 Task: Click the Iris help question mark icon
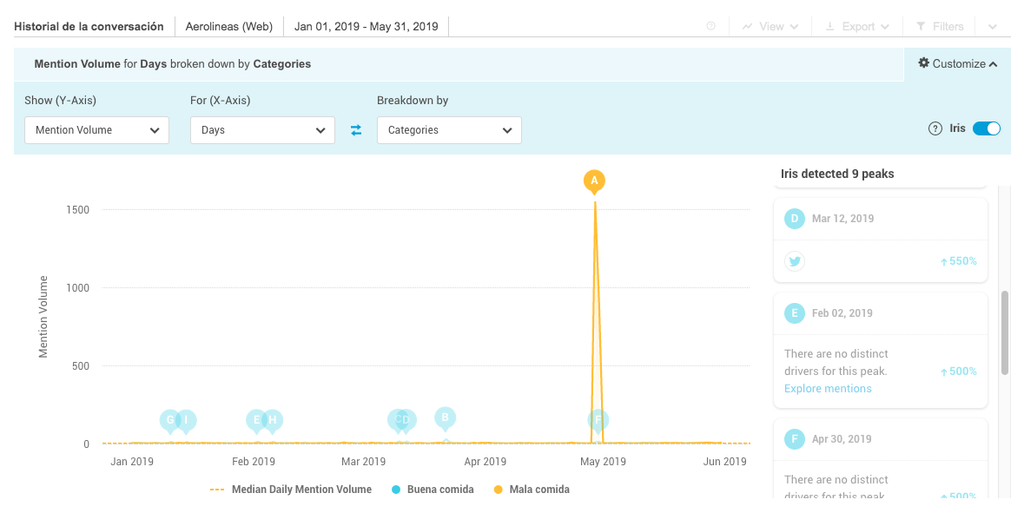[x=935, y=129]
